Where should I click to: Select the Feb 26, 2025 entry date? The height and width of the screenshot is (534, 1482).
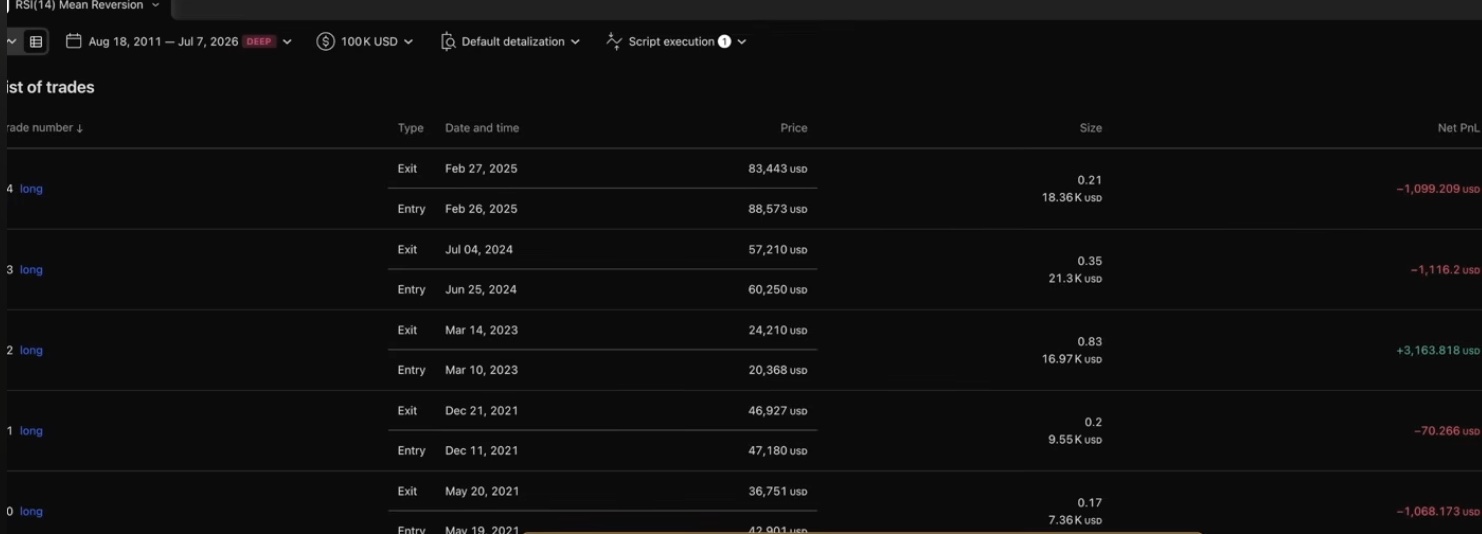point(481,209)
